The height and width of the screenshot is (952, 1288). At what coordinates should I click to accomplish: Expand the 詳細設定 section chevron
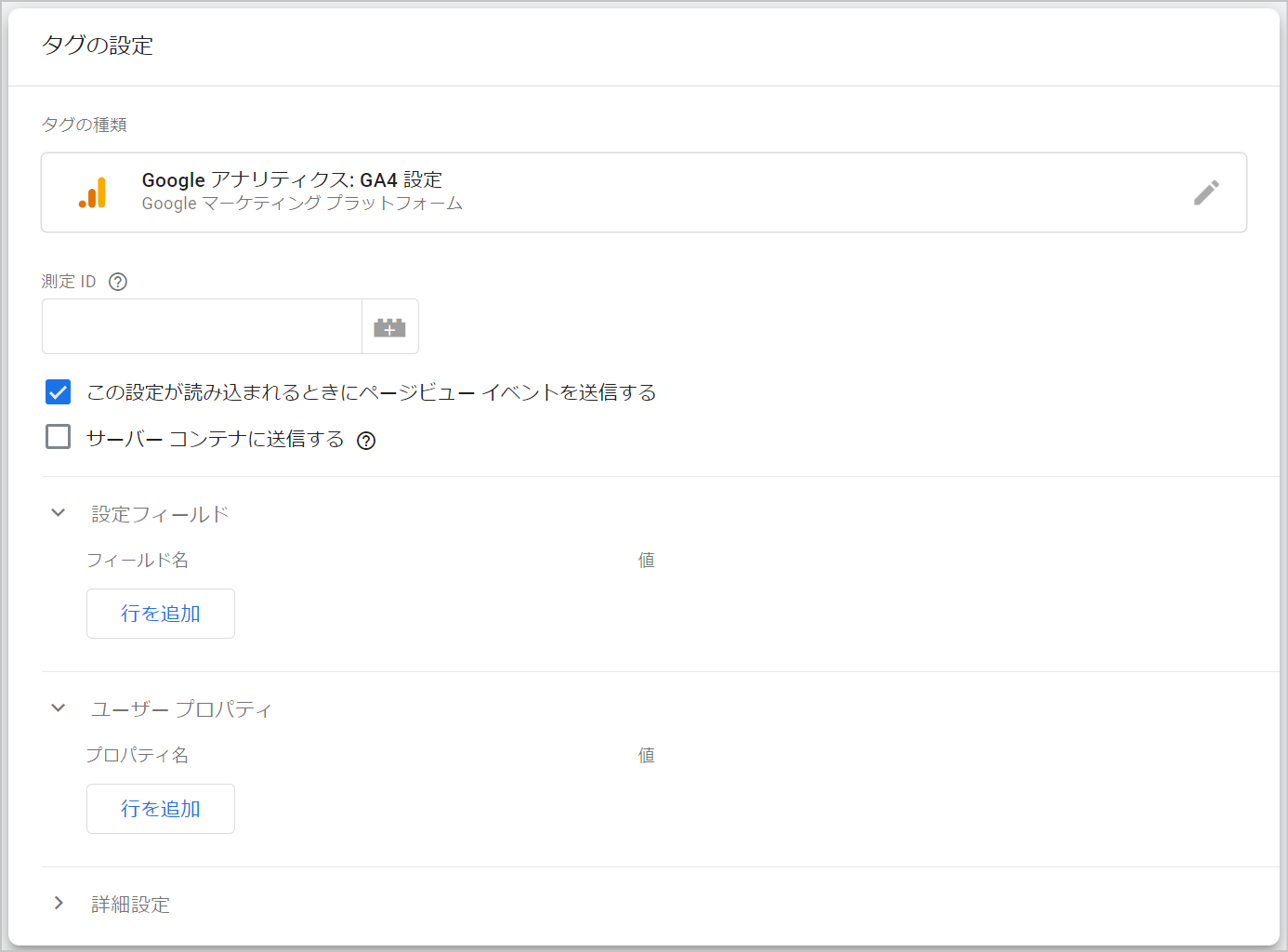59,904
